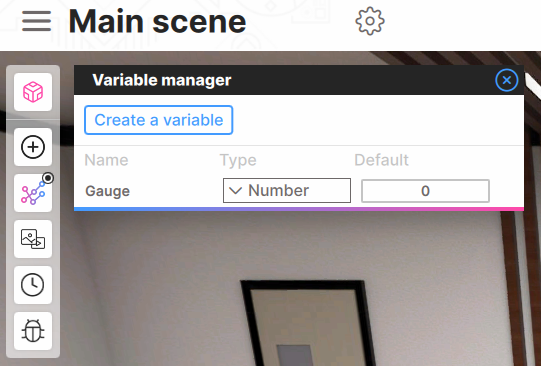Click Create a variable button
Screen dimensions: 541x366
coord(159,120)
